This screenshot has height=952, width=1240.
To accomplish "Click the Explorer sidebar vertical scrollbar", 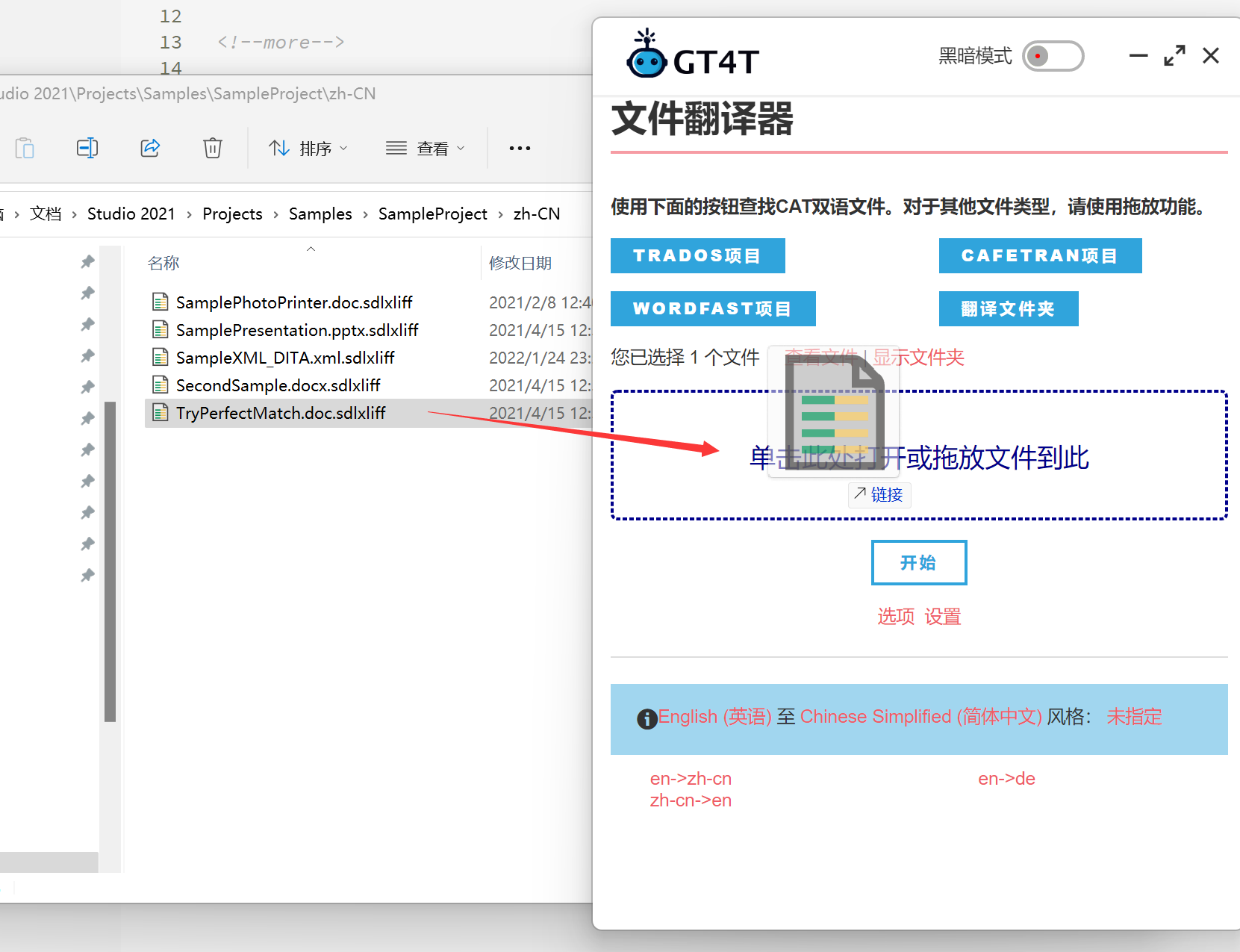I will (110, 560).
